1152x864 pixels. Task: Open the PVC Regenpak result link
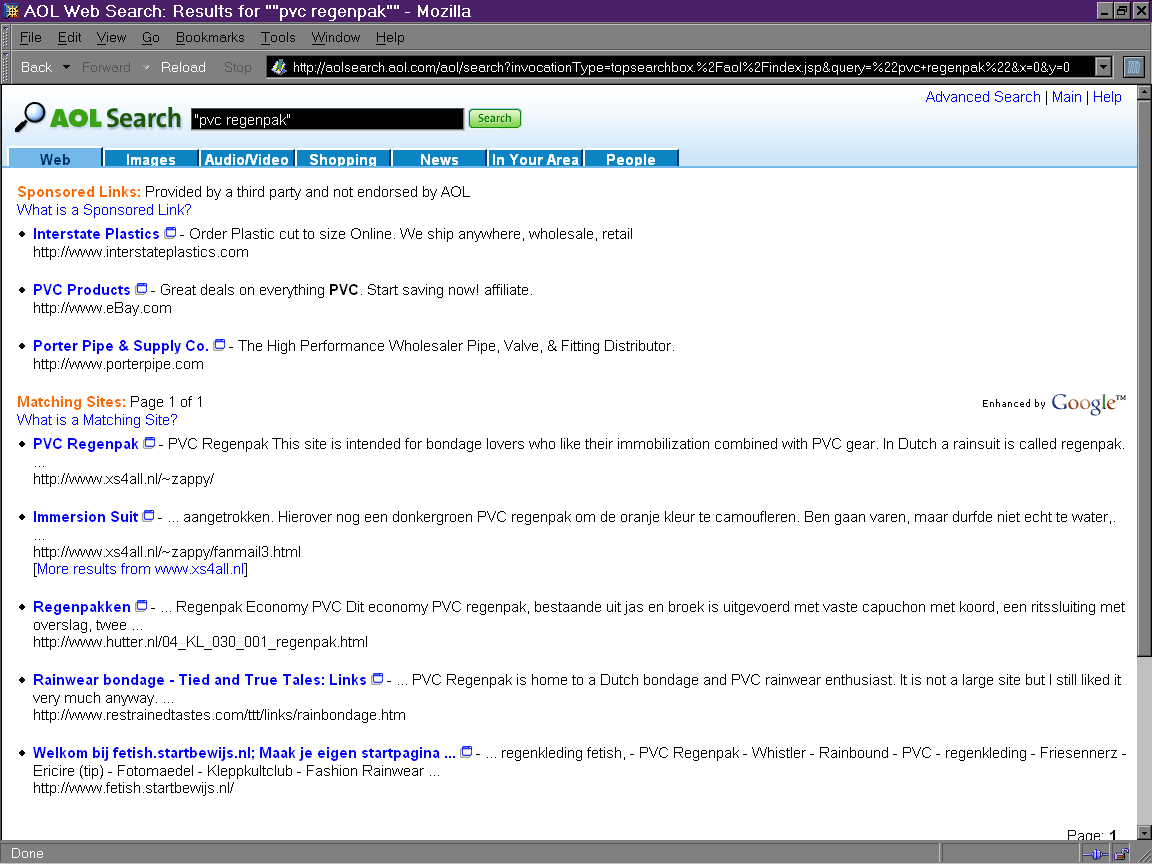pyautogui.click(x=86, y=444)
